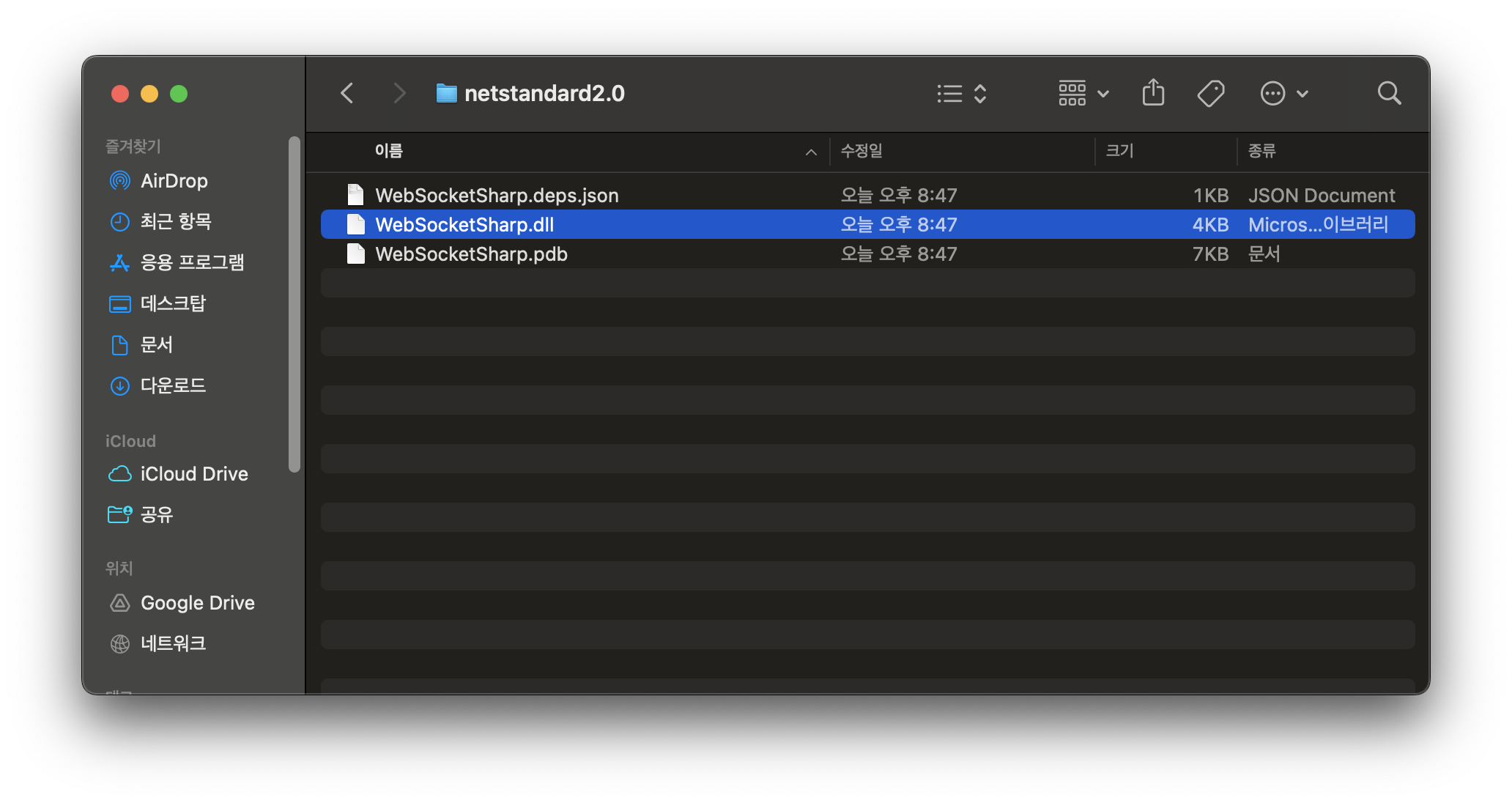Screen dimensions: 1512x803
Task: Open iCloud Drive in sidebar
Action: [x=193, y=474]
